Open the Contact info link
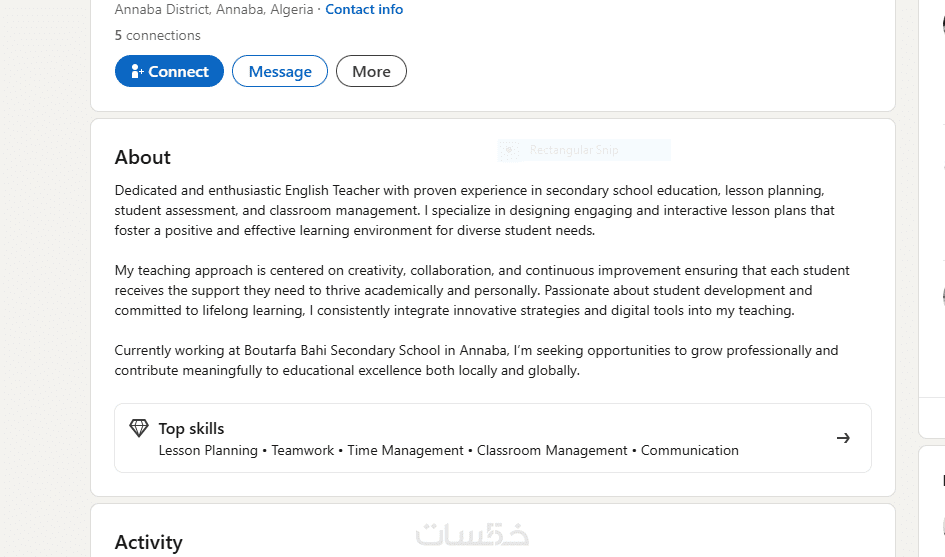The height and width of the screenshot is (557, 945). [364, 10]
